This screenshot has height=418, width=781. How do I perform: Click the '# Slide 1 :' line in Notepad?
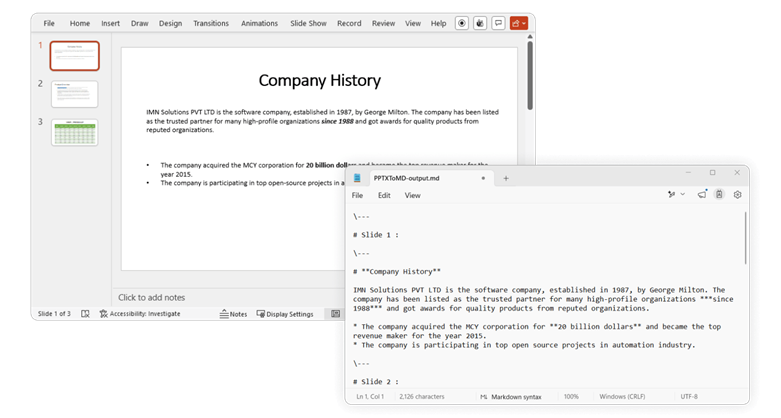(376, 235)
